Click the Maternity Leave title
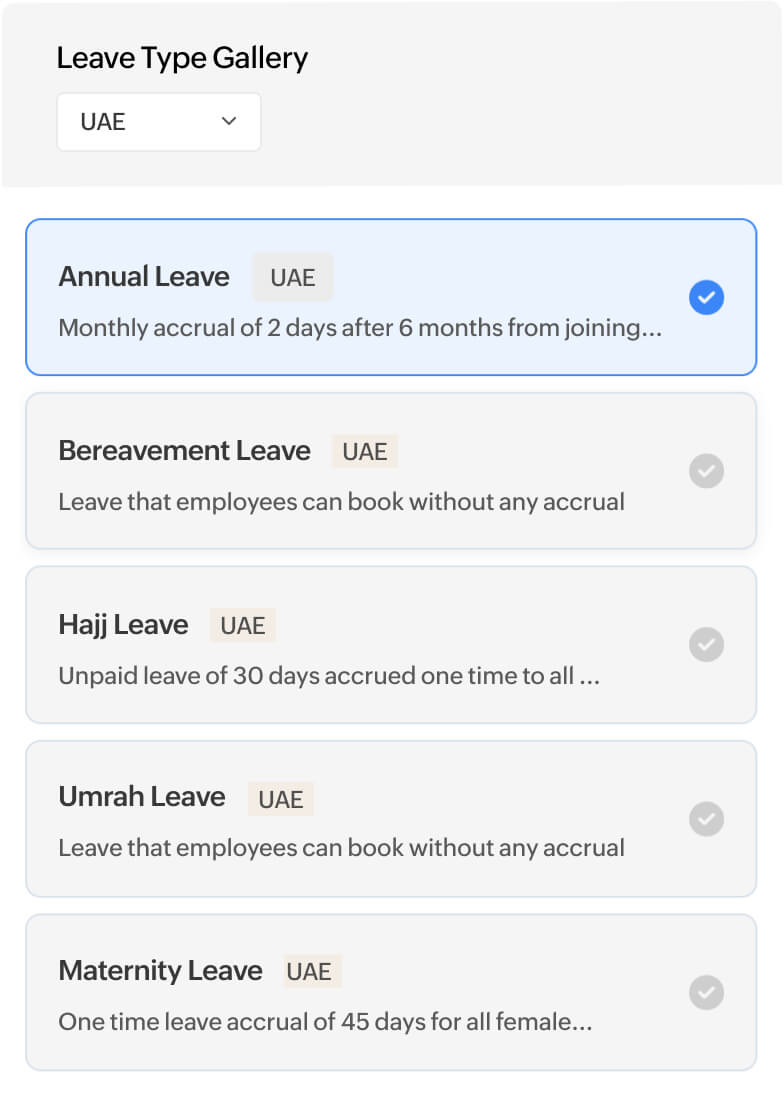This screenshot has width=784, height=1104. (x=160, y=970)
